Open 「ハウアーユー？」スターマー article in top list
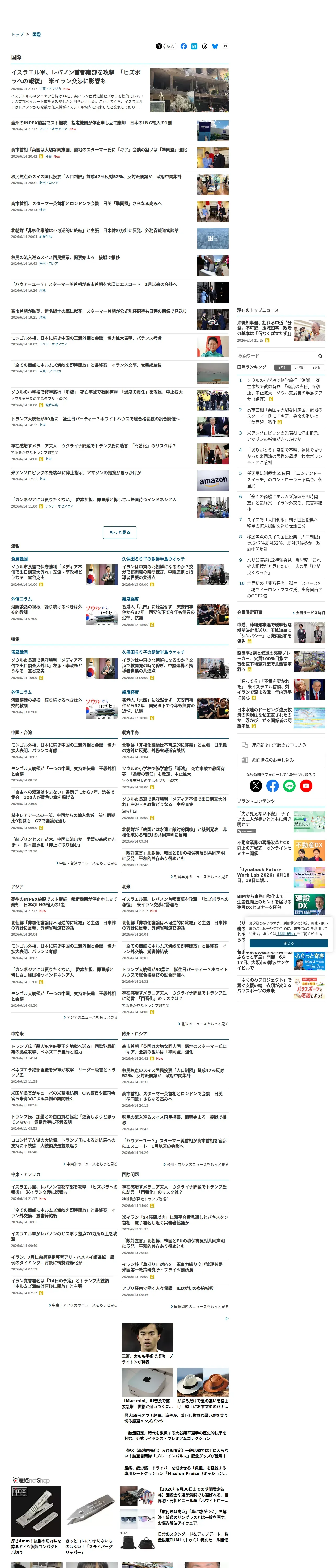This screenshot has height=1568, width=336. point(94,284)
